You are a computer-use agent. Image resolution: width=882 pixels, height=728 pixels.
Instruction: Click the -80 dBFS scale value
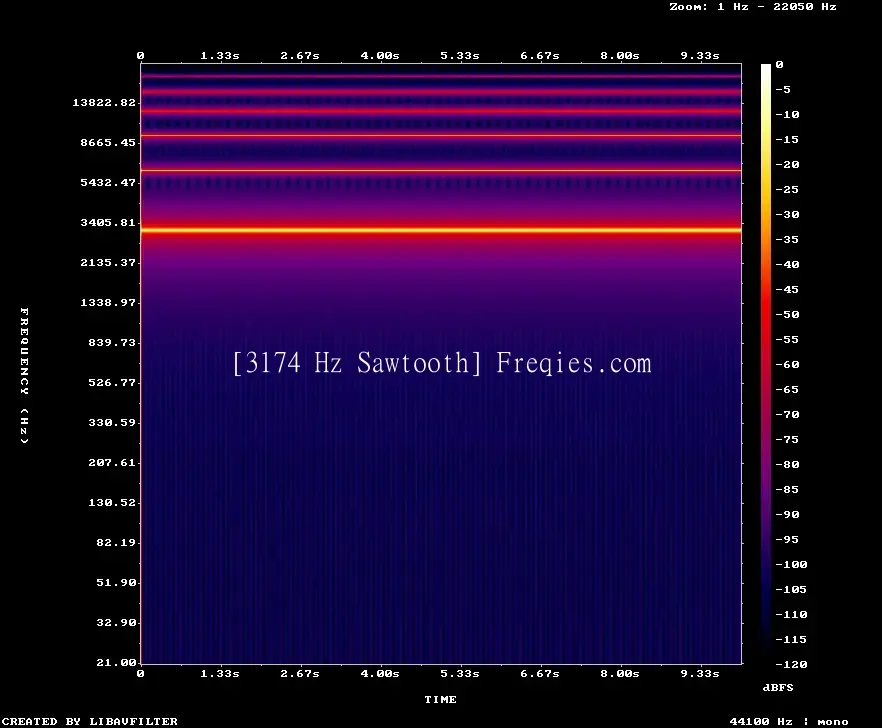tap(787, 464)
